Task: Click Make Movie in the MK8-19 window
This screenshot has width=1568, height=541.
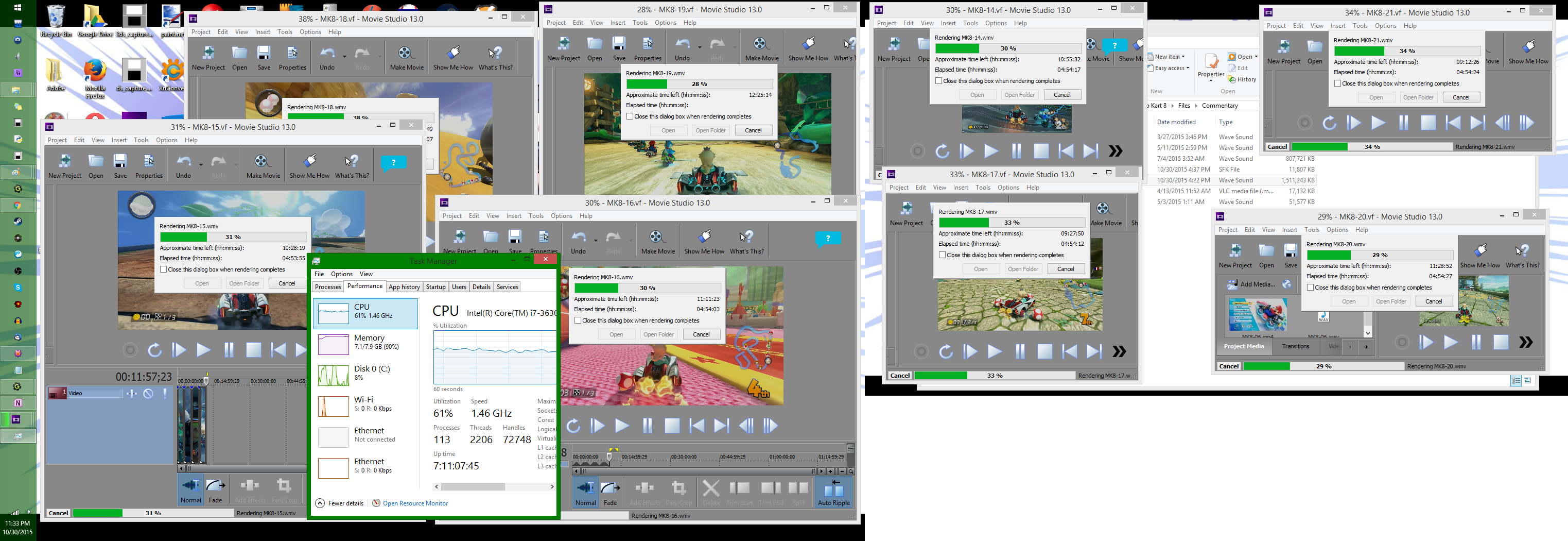Action: pyautogui.click(x=761, y=48)
